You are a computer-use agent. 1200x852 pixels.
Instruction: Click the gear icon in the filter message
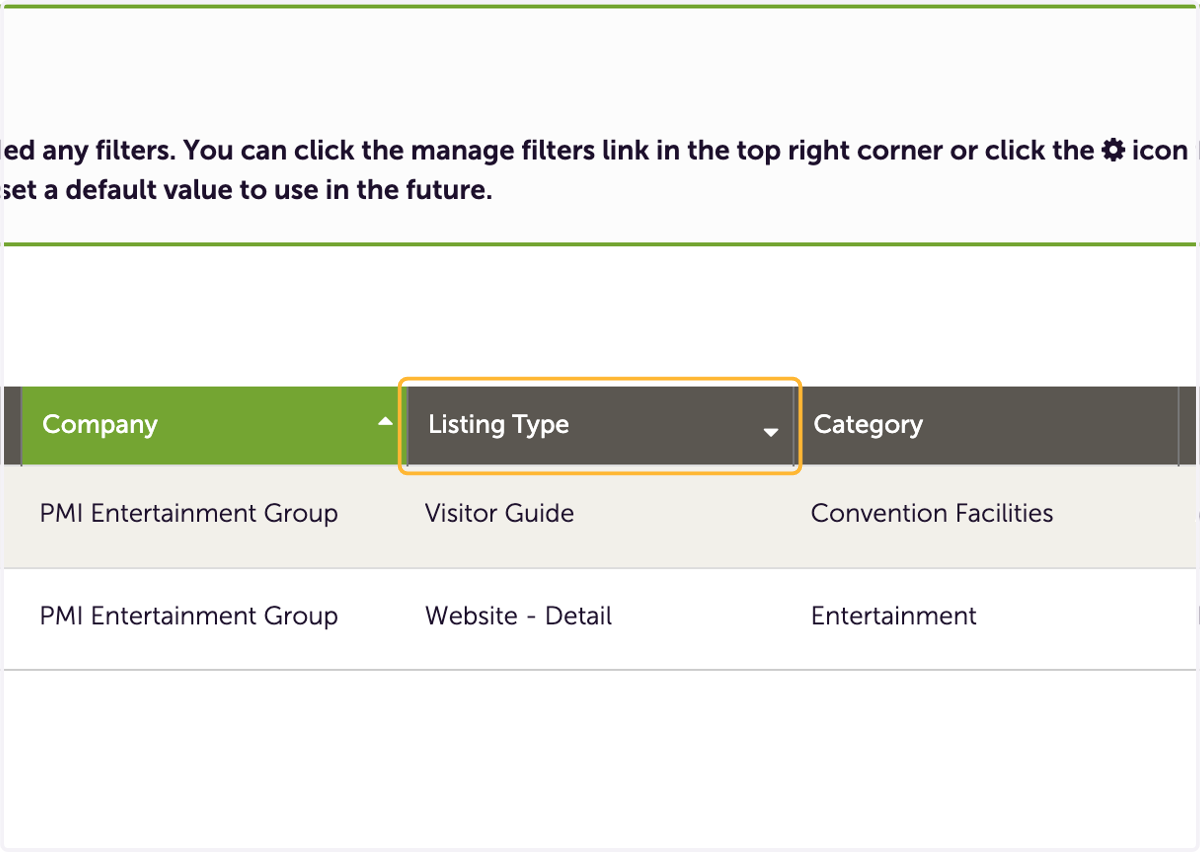[x=1113, y=151]
